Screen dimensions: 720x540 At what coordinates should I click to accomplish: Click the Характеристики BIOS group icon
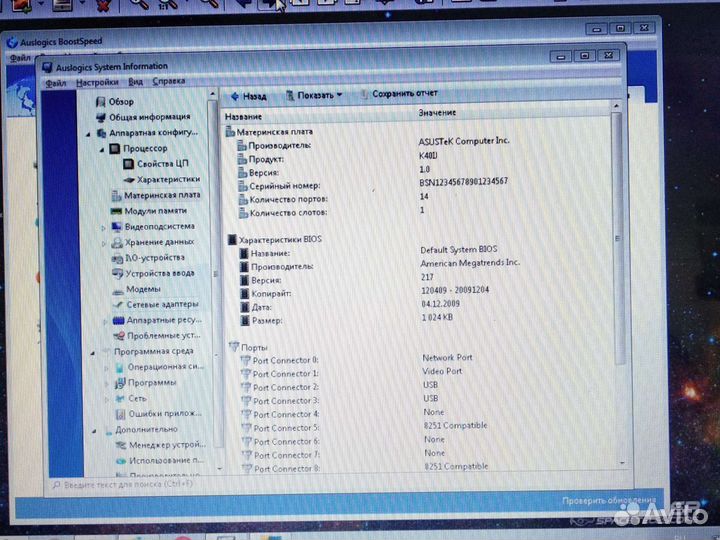tap(232, 240)
